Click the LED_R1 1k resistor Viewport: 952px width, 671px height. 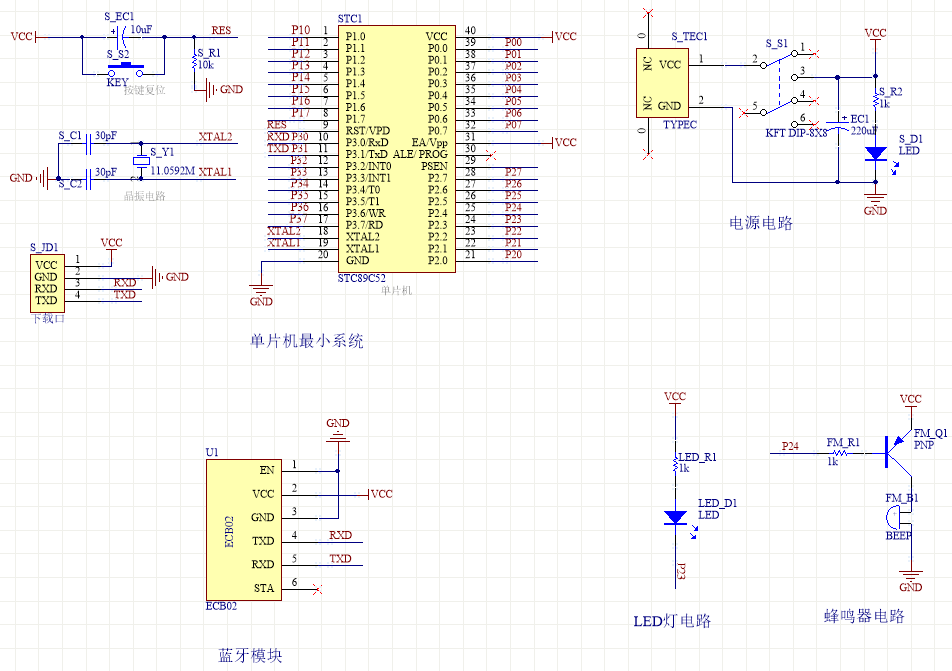[675, 465]
